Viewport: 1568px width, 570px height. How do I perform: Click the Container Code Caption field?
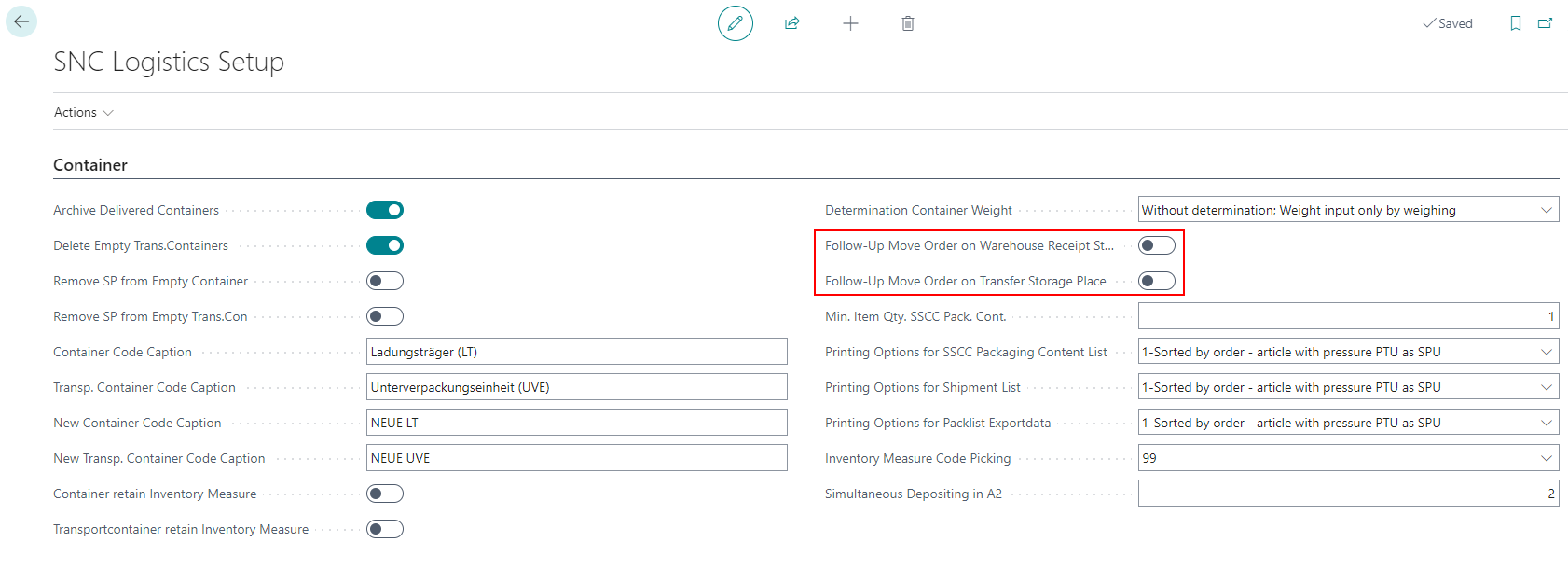click(x=576, y=352)
